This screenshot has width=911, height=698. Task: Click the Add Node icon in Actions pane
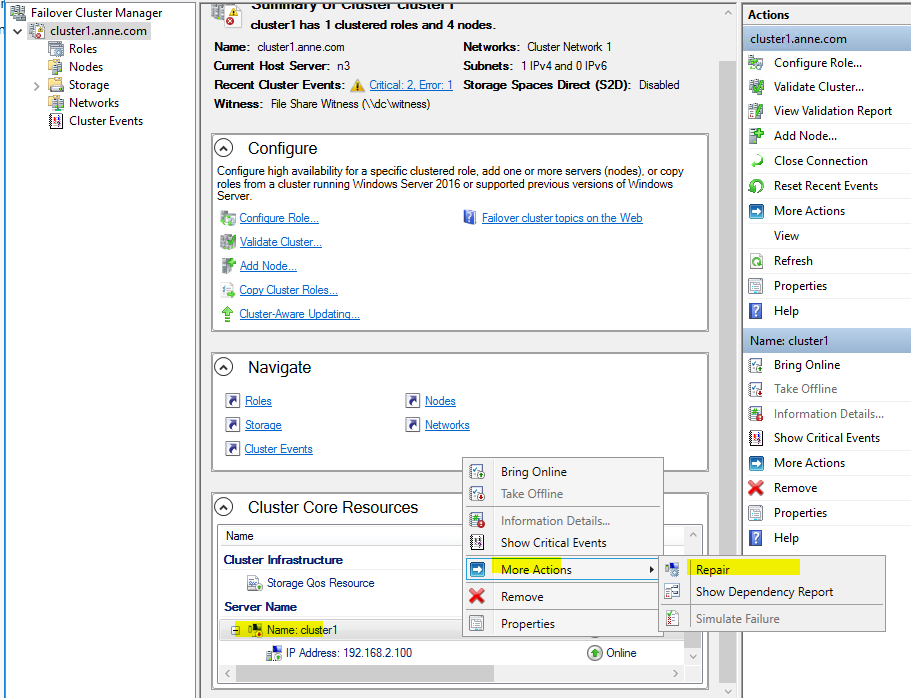pos(756,135)
